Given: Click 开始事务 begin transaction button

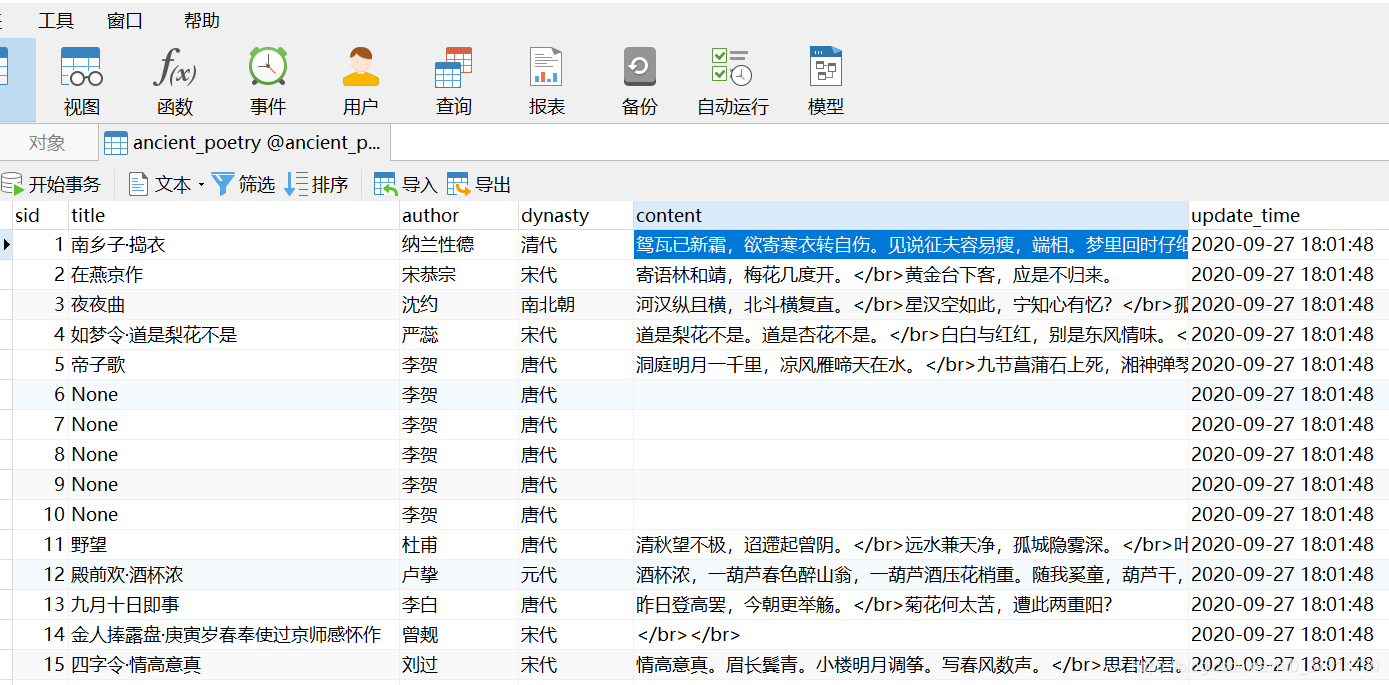Looking at the screenshot, I should (x=52, y=184).
